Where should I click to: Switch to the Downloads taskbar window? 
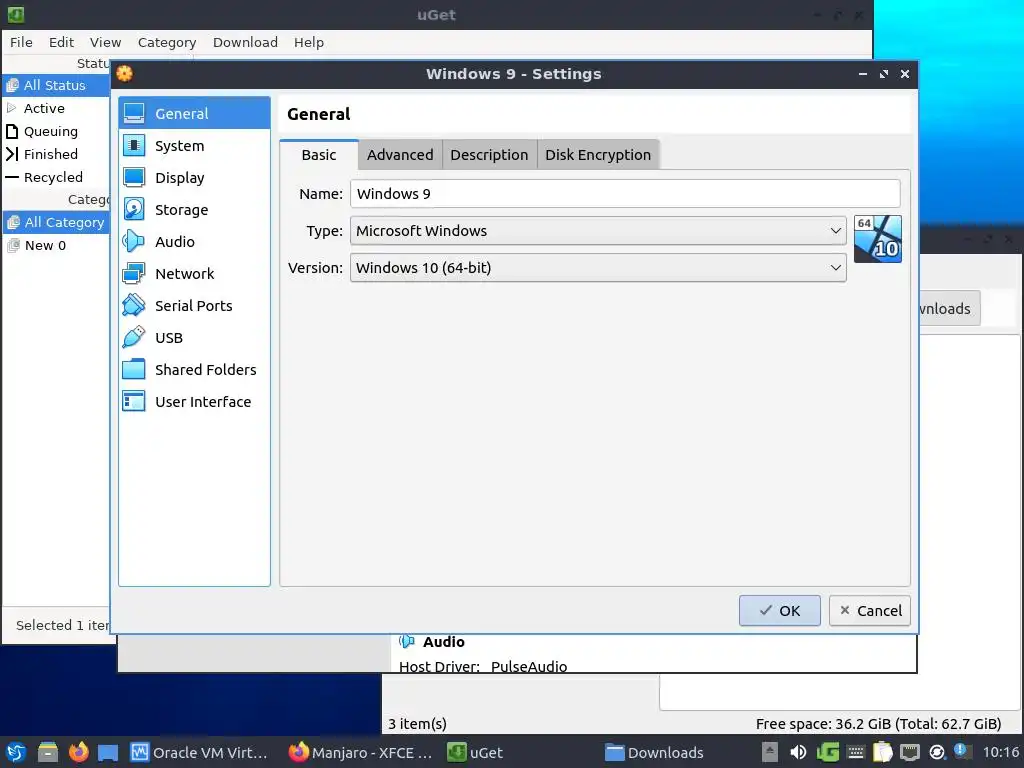[x=654, y=752]
